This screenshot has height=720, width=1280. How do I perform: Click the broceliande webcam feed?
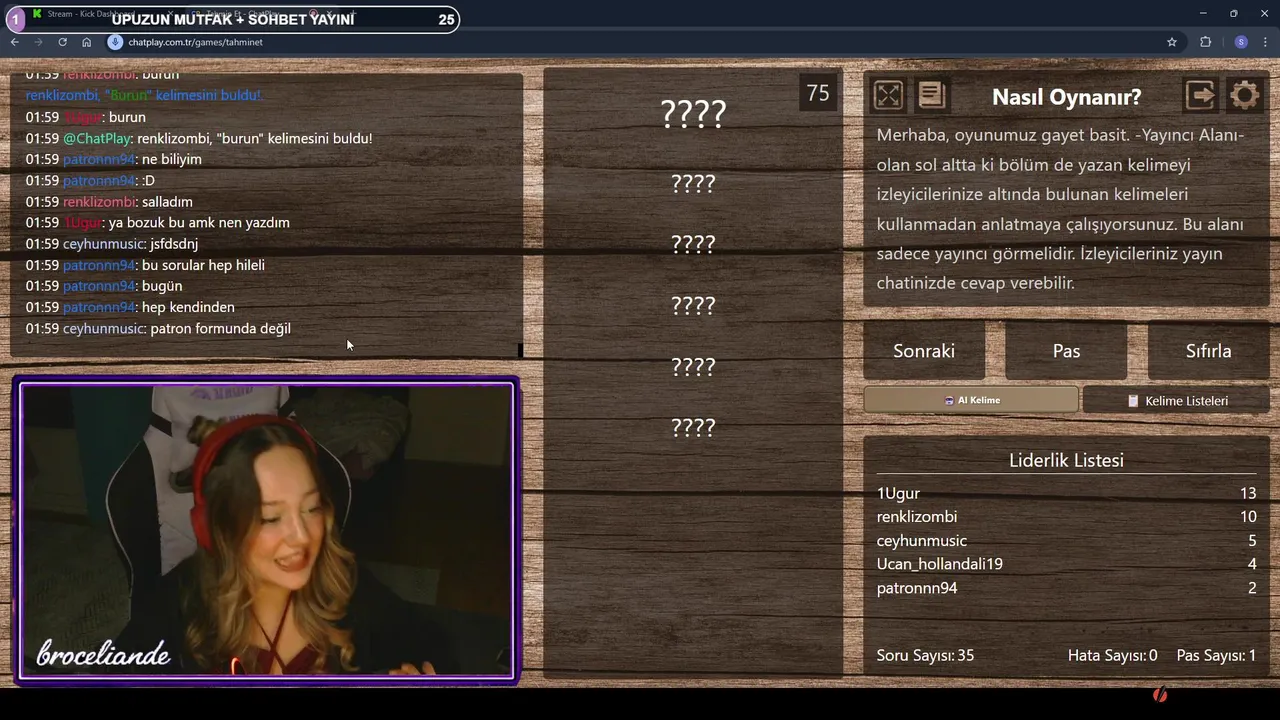click(x=267, y=531)
